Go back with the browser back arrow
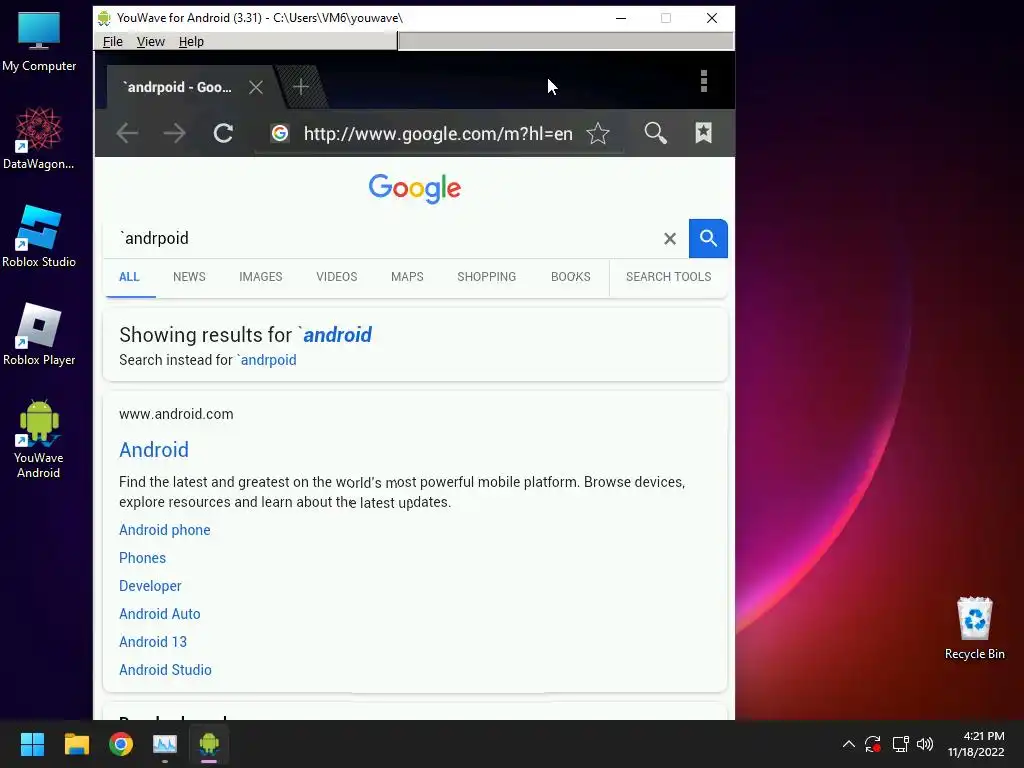1024x768 pixels. tap(127, 133)
